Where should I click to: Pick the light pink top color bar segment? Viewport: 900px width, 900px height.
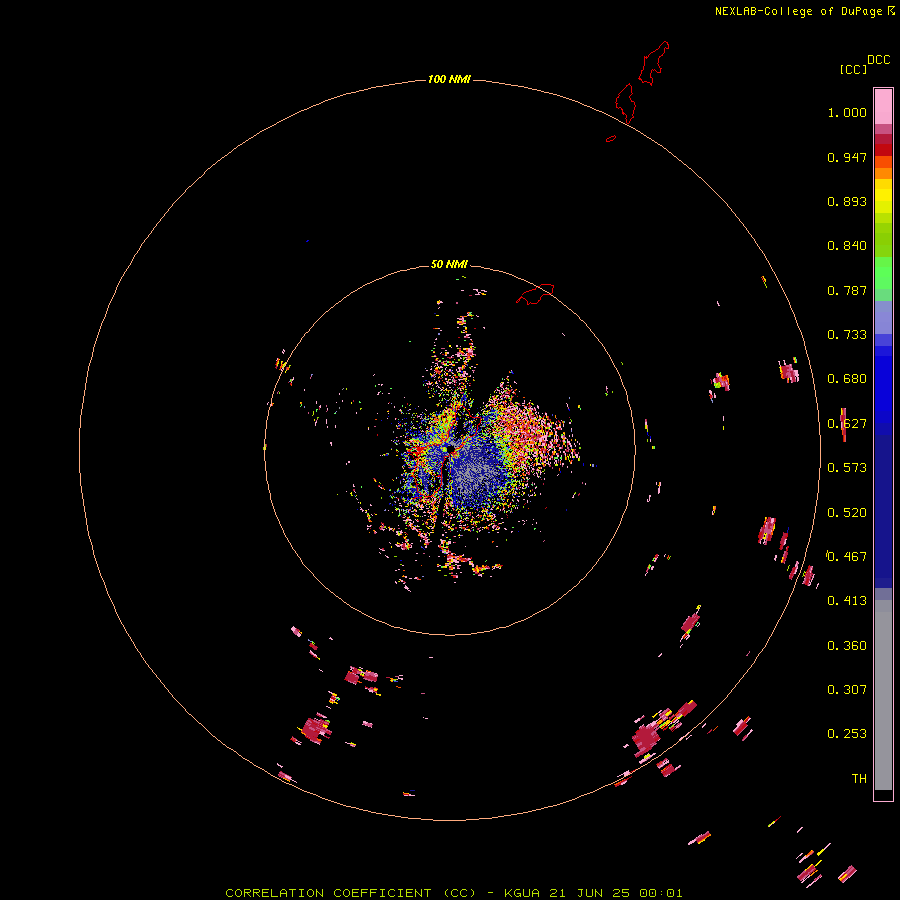point(883,107)
